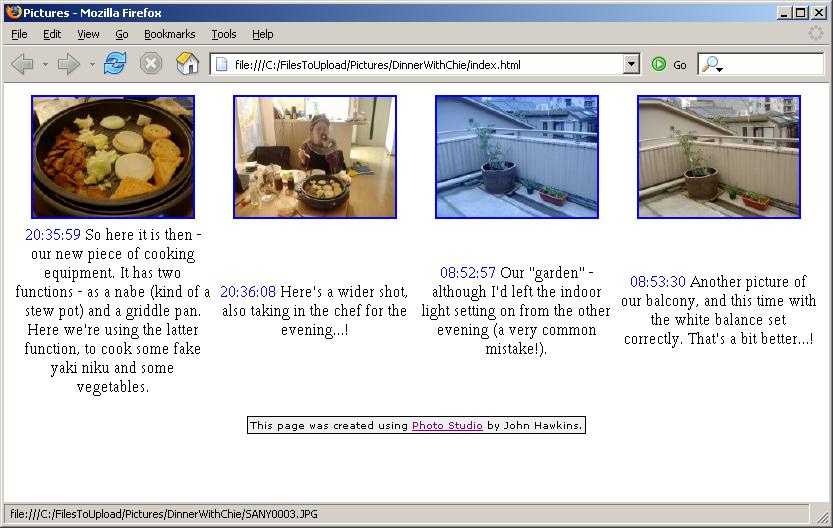Click the 08:53:30 timestamp link
Image resolution: width=833 pixels, height=528 pixels.
(x=658, y=282)
